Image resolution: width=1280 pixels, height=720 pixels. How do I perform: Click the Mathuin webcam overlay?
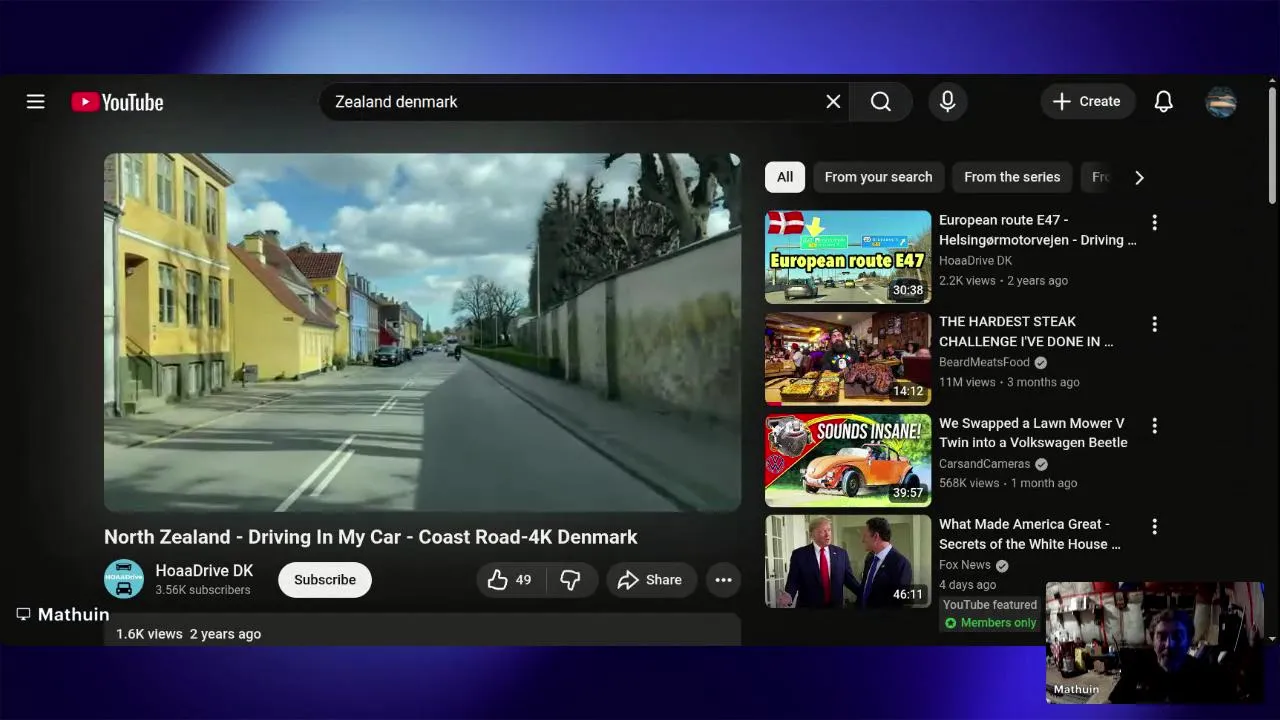(1154, 642)
